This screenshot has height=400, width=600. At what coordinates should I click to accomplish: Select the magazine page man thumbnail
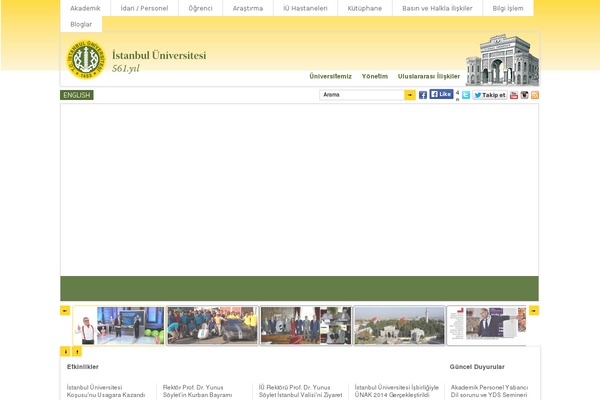pyautogui.click(x=487, y=325)
